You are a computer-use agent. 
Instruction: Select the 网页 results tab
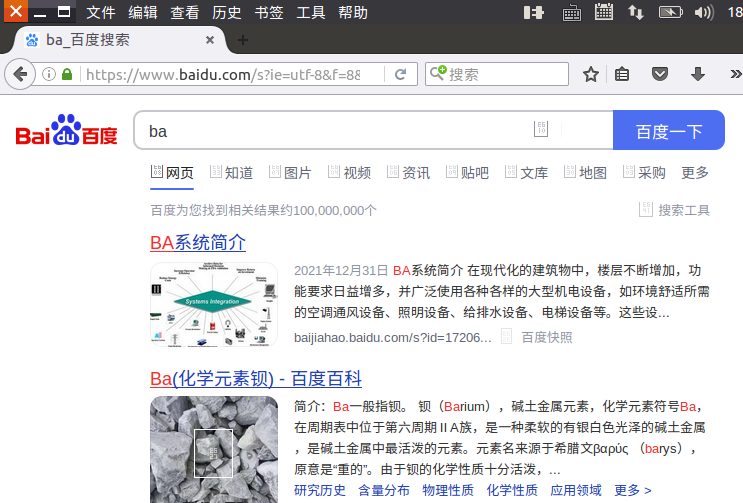click(172, 173)
